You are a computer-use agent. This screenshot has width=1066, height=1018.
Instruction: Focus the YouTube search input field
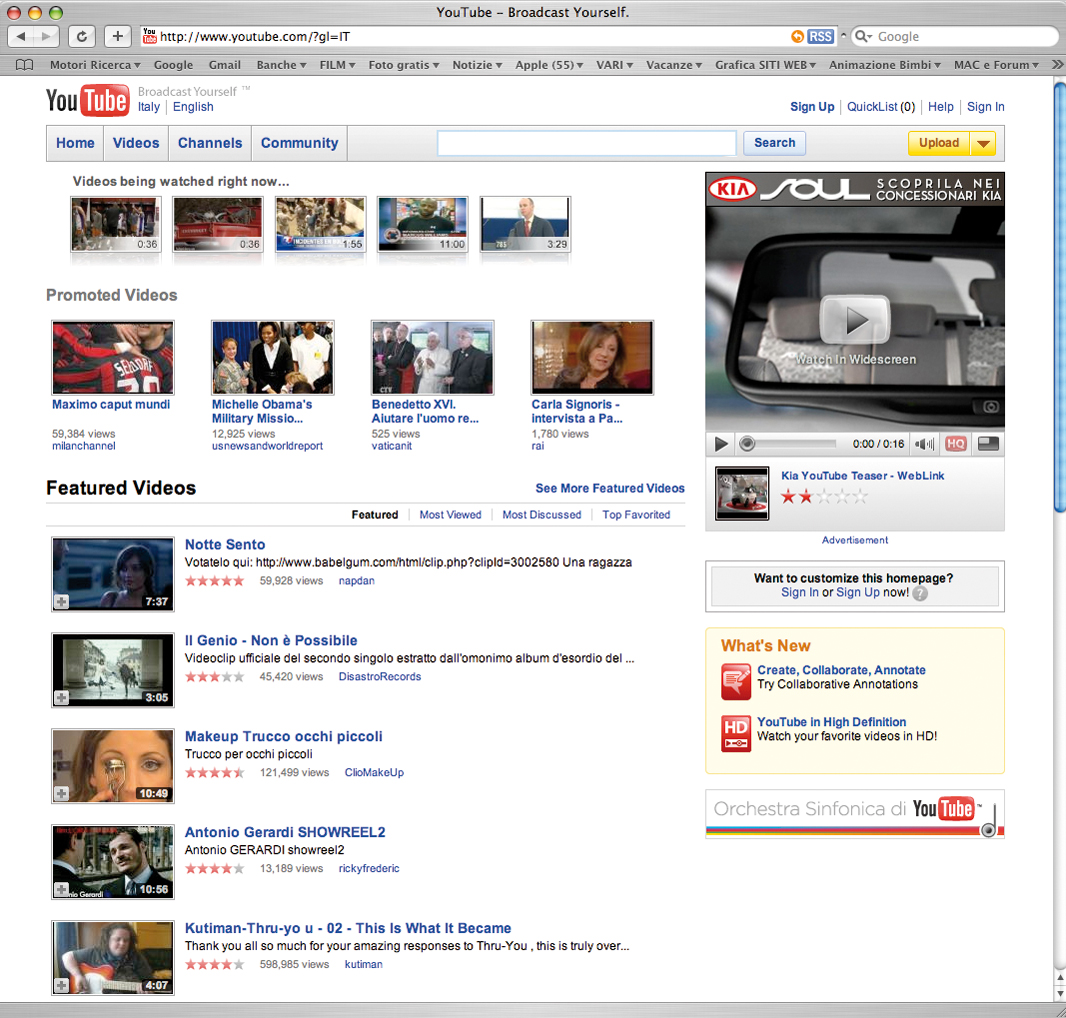(x=587, y=143)
